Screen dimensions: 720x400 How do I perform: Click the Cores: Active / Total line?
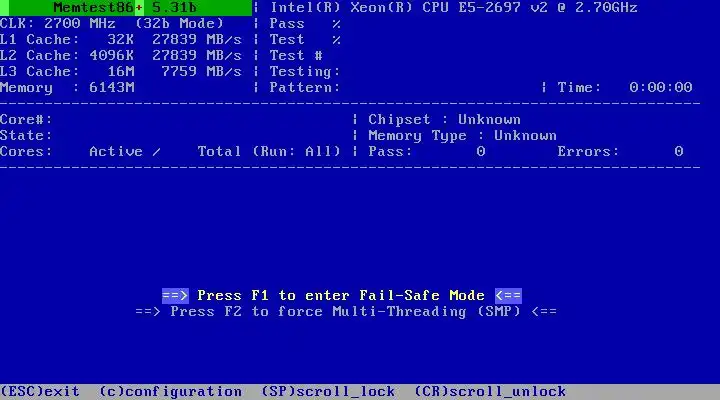tap(121, 152)
